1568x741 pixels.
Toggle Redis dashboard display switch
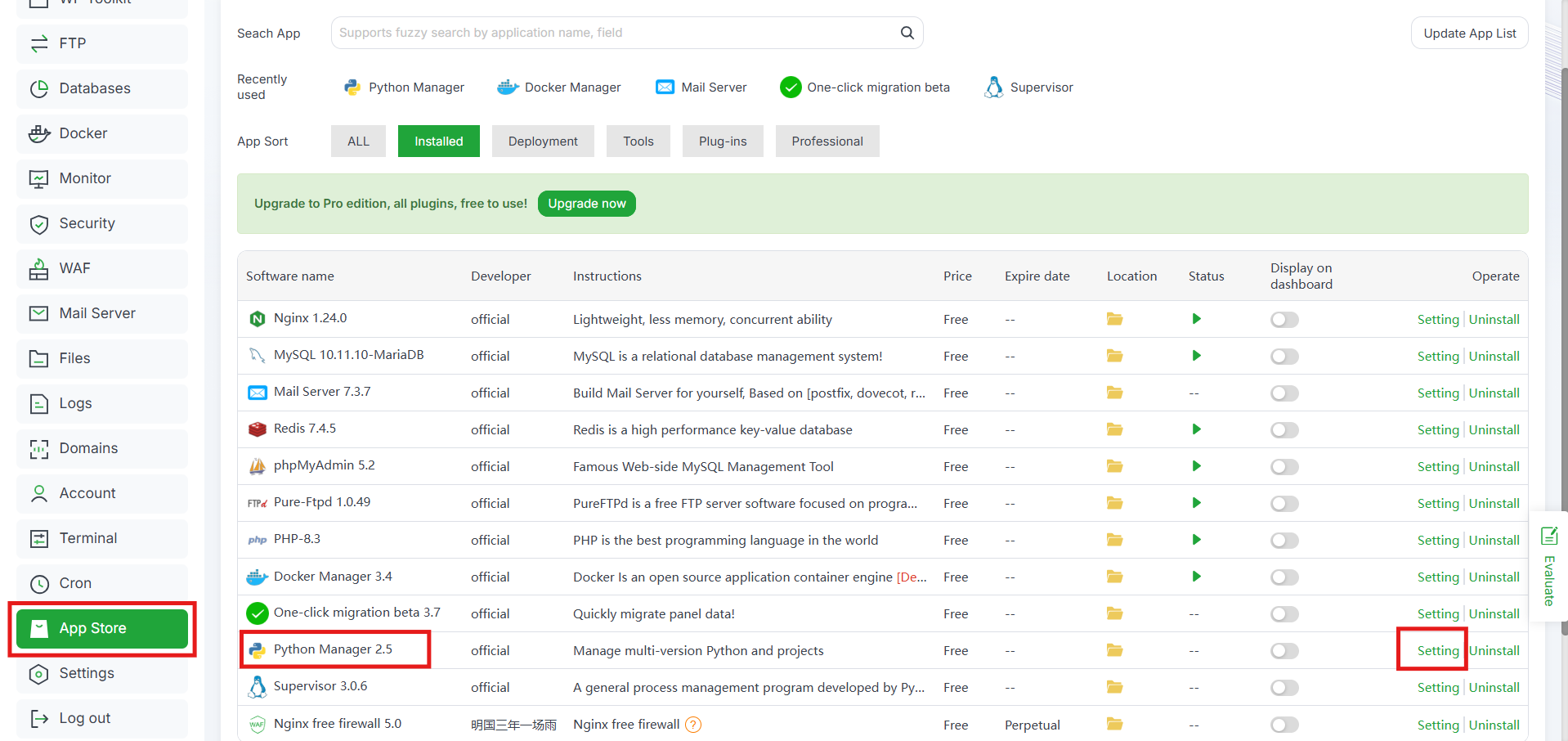coord(1284,430)
